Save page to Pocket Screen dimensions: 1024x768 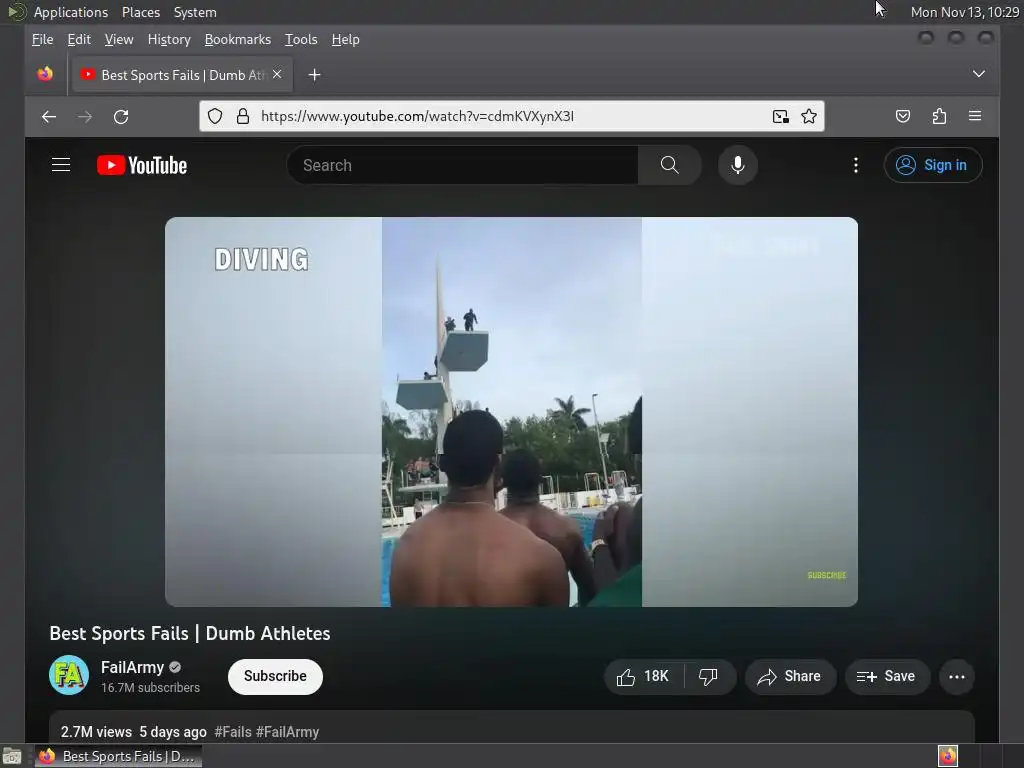(903, 116)
